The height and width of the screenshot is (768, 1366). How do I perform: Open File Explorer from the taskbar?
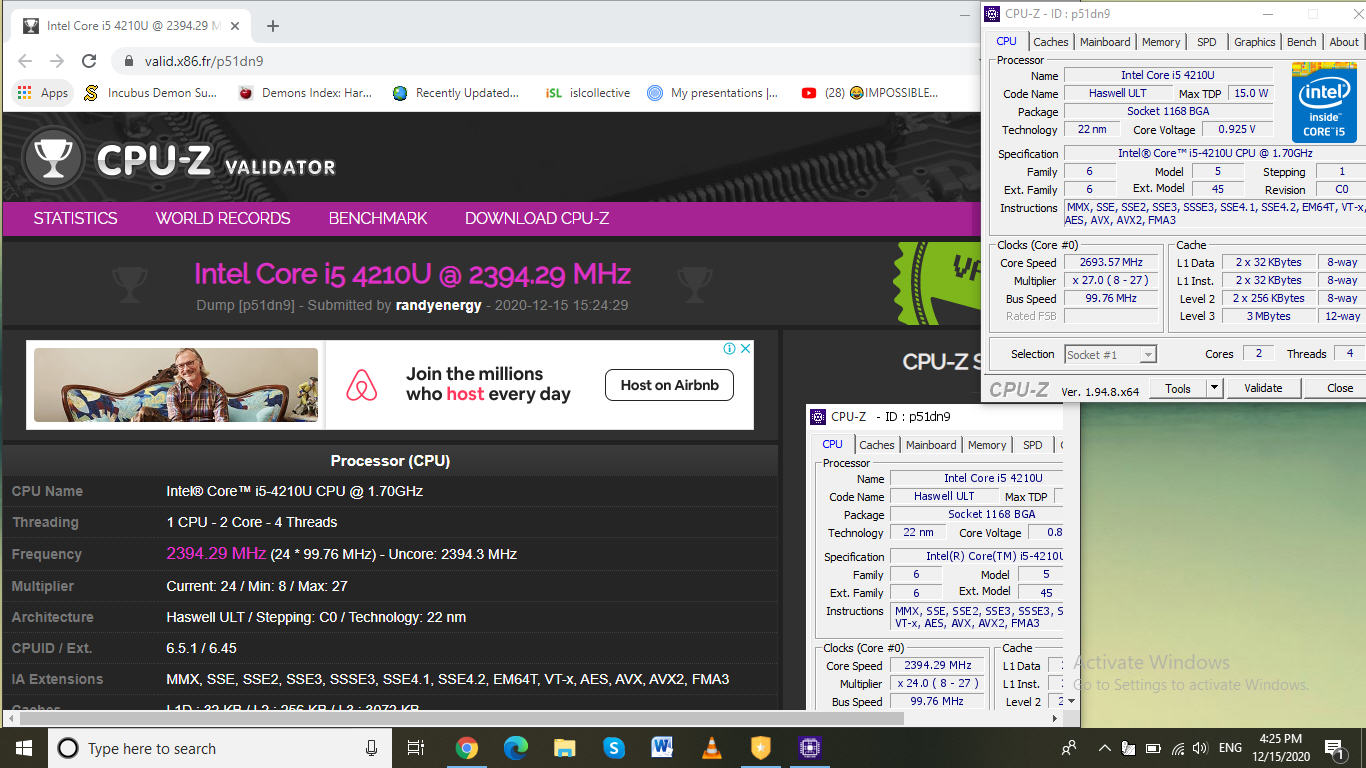tap(564, 748)
